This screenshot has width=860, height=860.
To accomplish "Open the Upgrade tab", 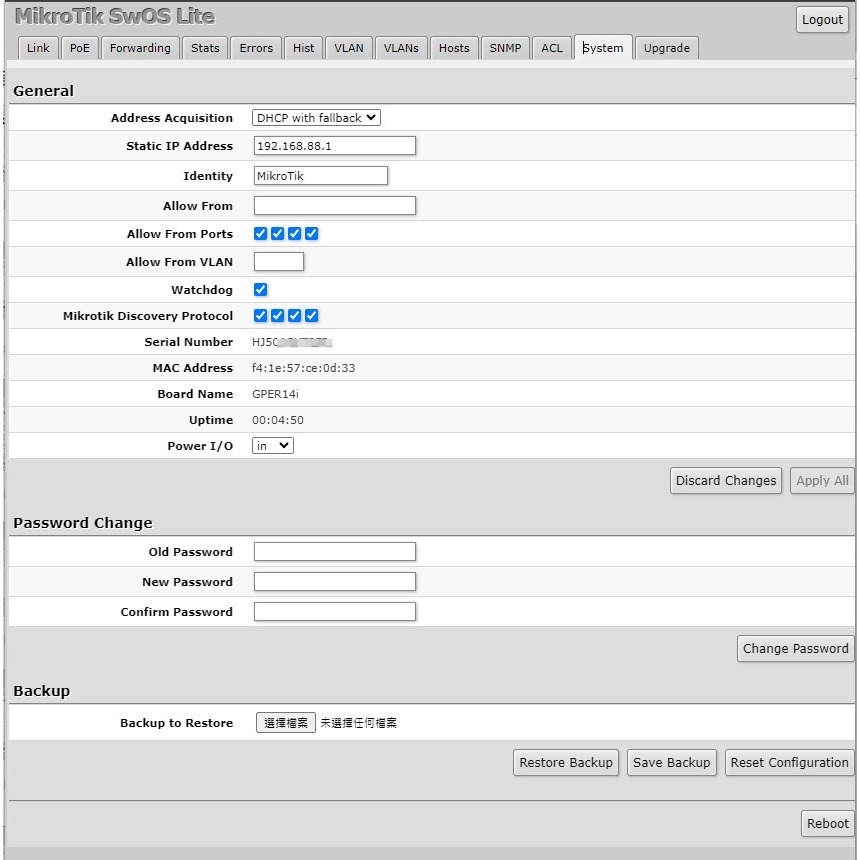I will click(x=666, y=48).
